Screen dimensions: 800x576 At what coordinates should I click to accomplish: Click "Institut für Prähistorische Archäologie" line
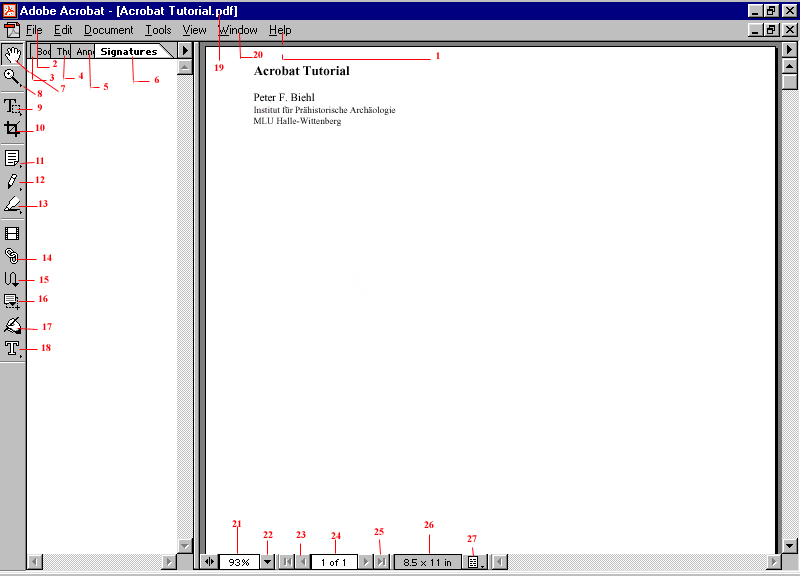click(324, 110)
